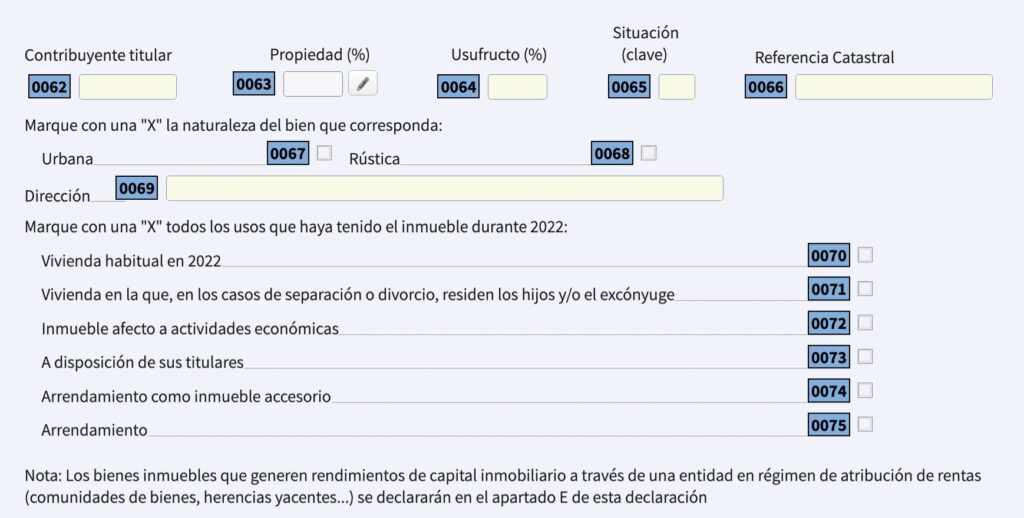Focus the Referencia Catastral field 0066
The width and height of the screenshot is (1024, 518).
[894, 87]
